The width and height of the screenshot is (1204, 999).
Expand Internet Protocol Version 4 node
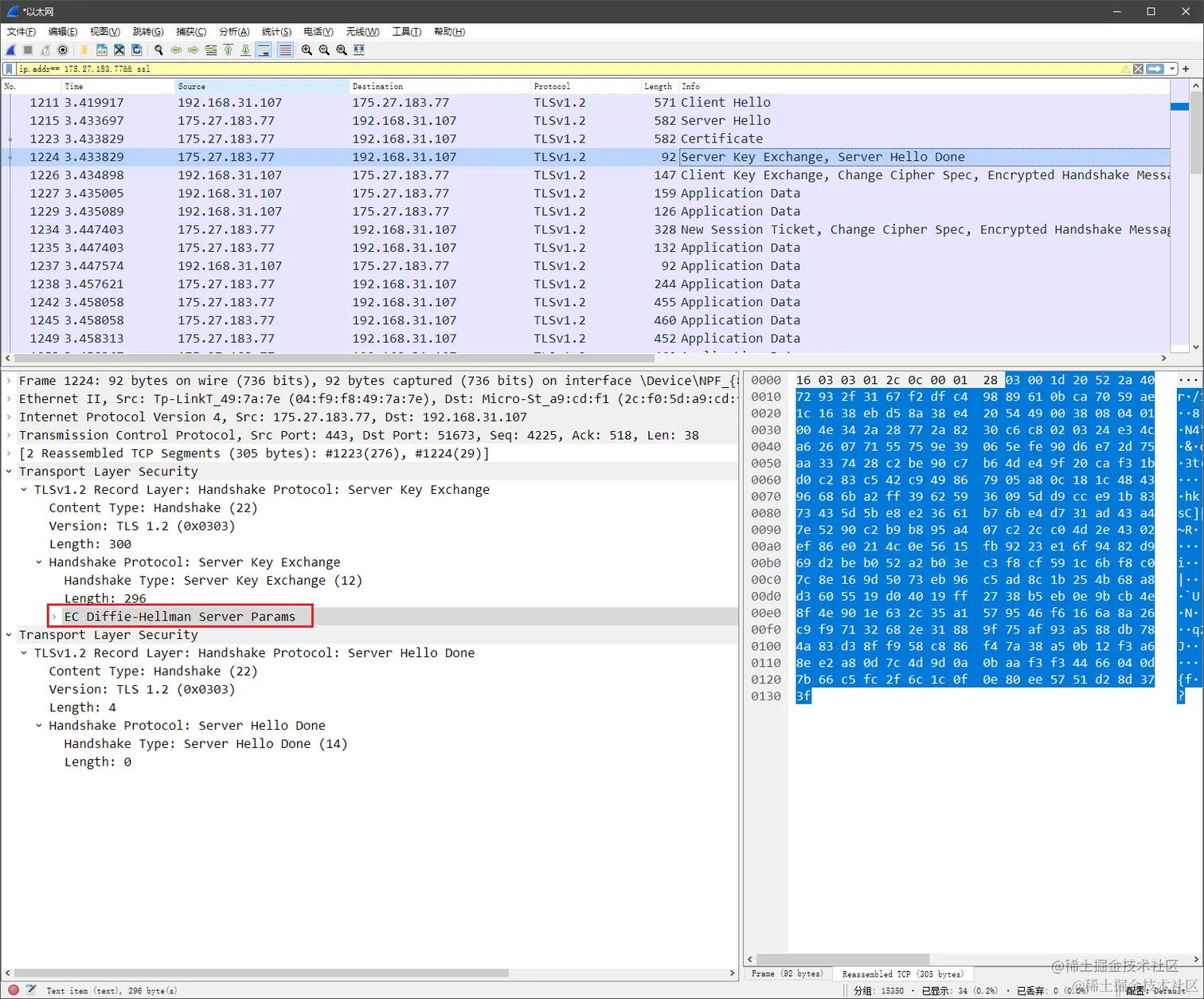(9, 417)
